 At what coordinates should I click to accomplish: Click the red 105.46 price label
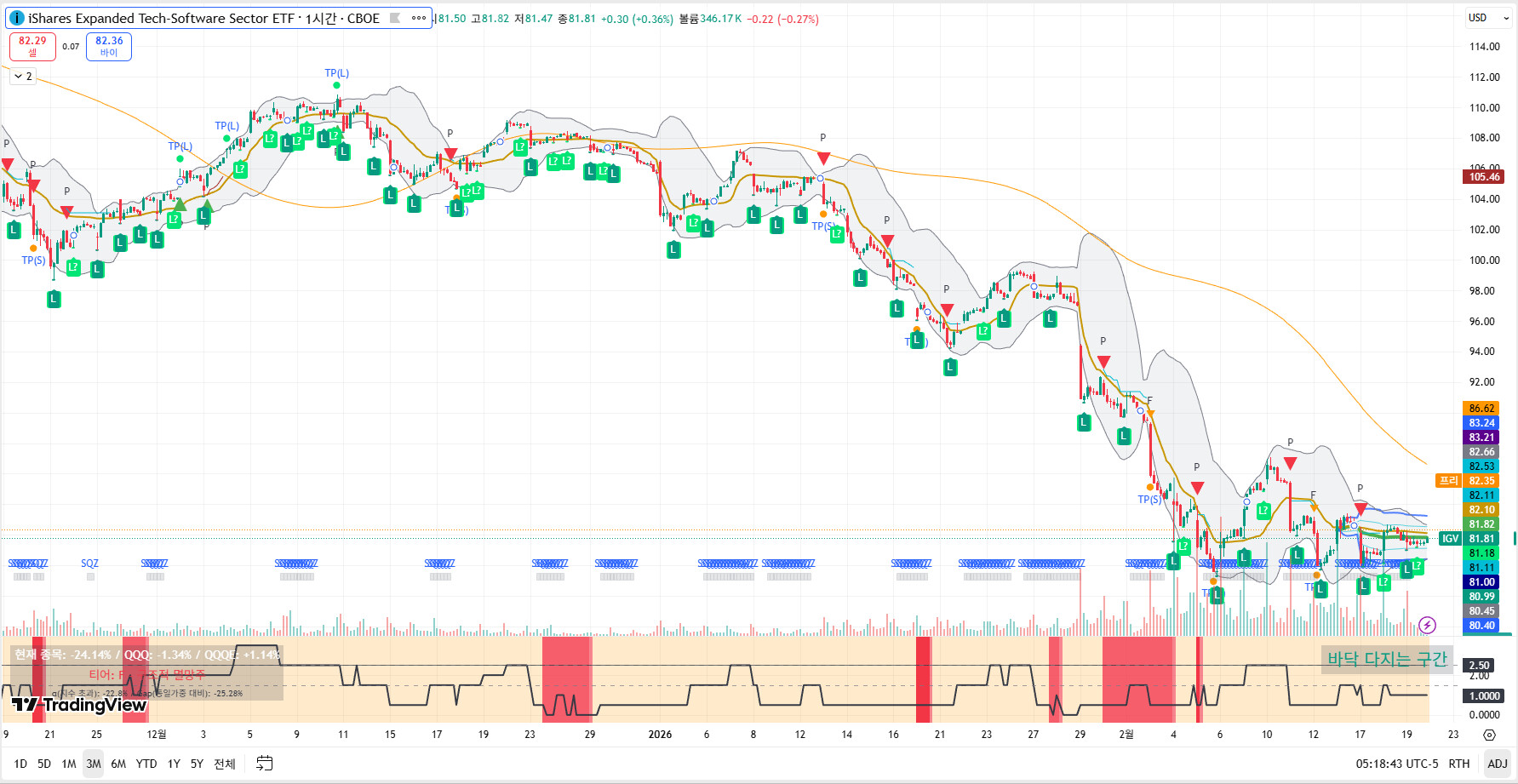pyautogui.click(x=1484, y=177)
